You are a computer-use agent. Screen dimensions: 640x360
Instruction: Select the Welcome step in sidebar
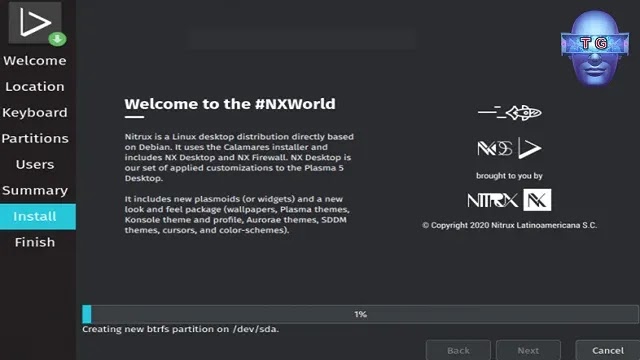[35, 61]
